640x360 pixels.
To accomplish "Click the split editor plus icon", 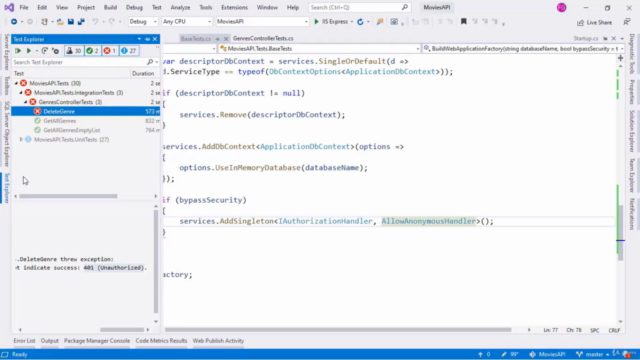I will 620,58.
